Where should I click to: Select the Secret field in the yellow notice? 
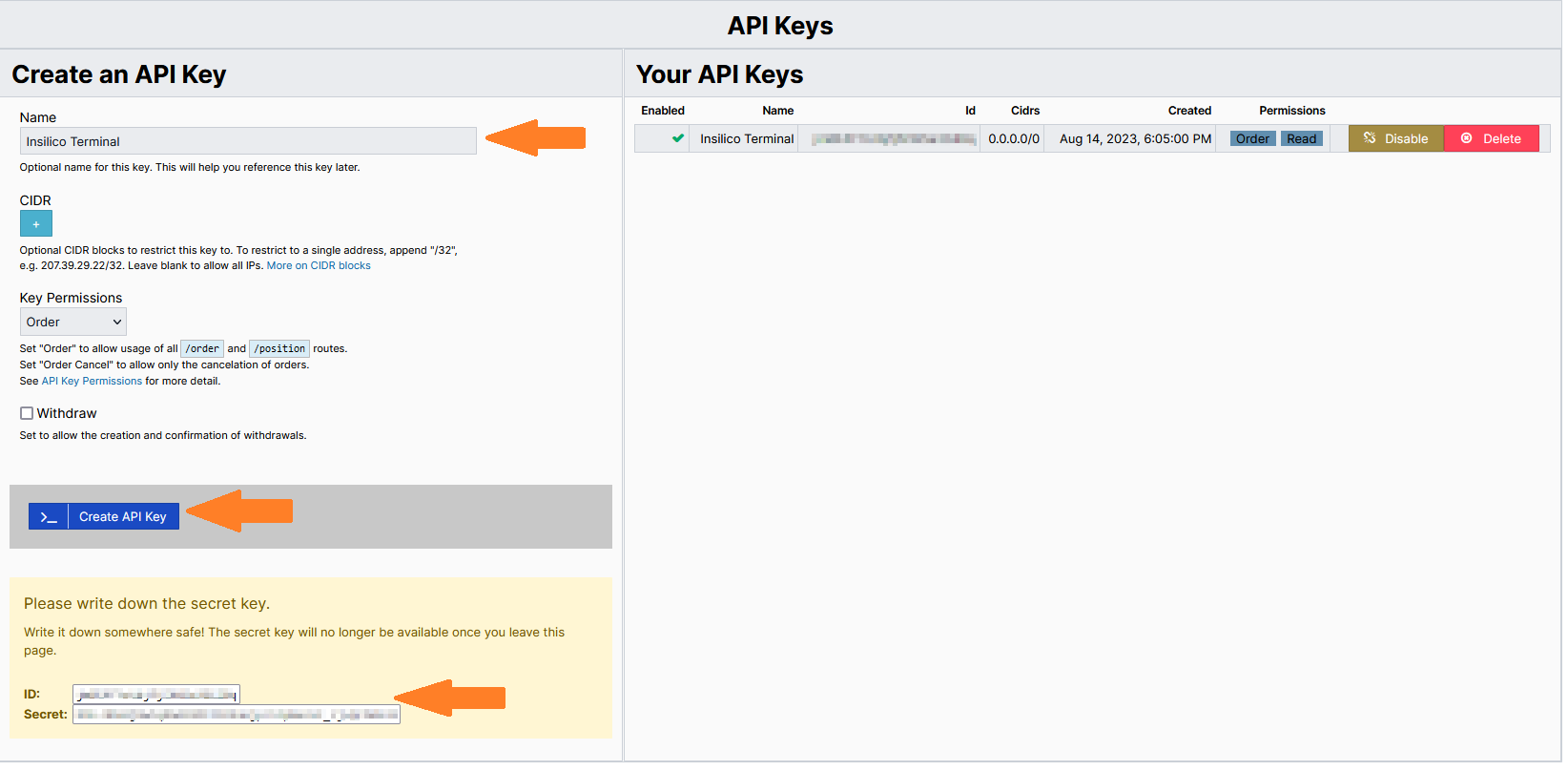click(x=237, y=715)
